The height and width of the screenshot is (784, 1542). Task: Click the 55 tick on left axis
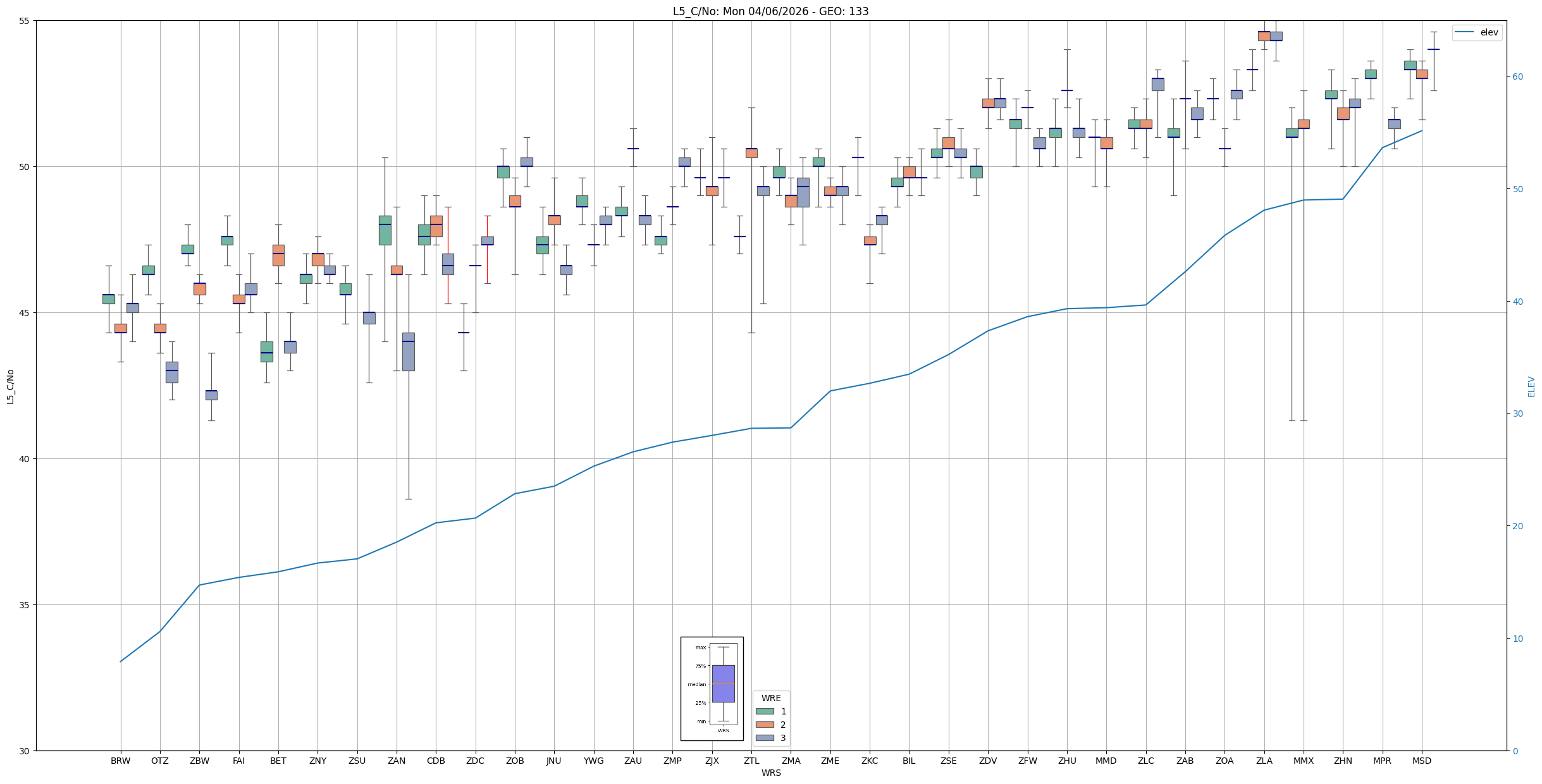pyautogui.click(x=25, y=21)
